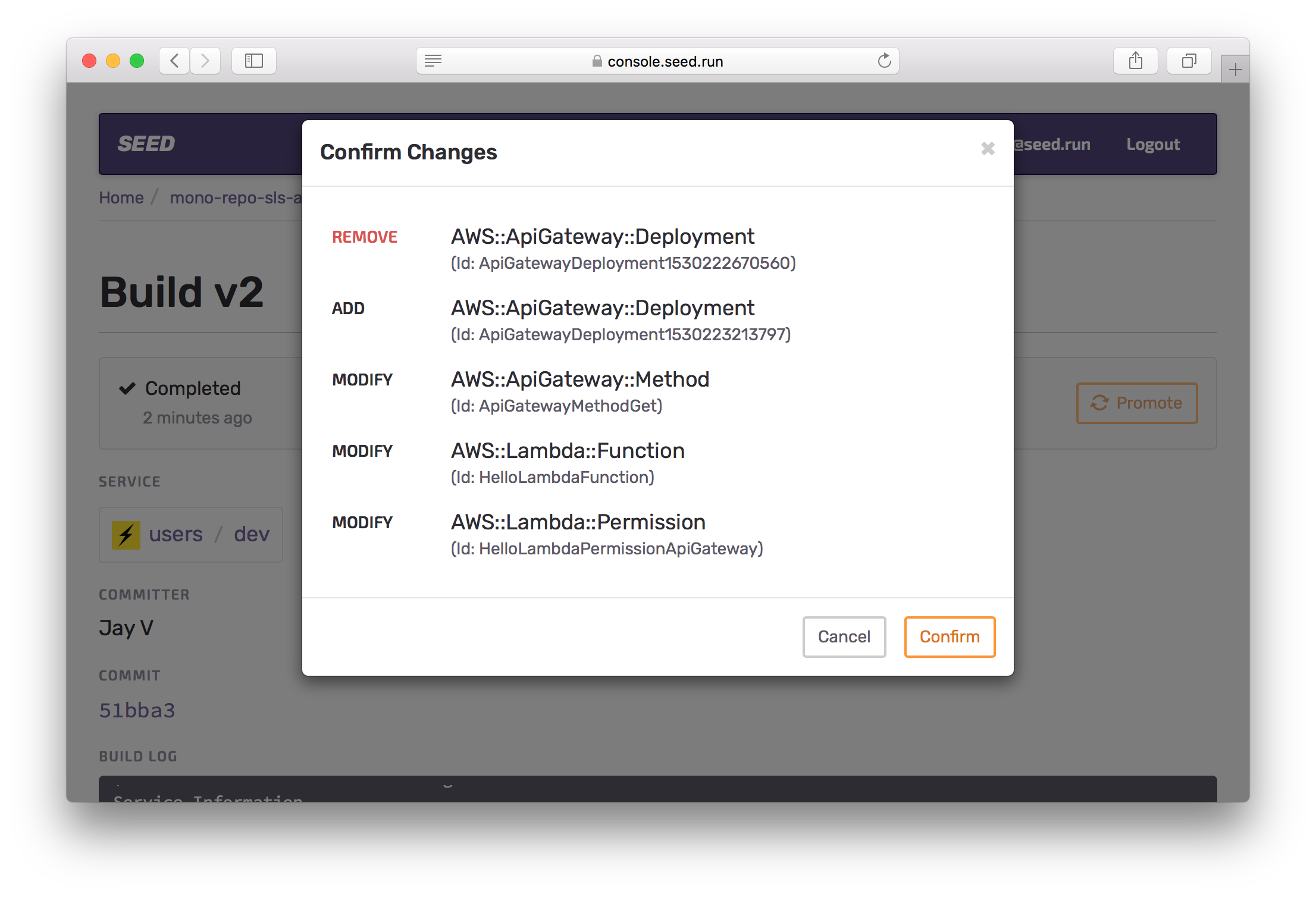Viewport: 1316px width, 897px height.
Task: Open the Home breadcrumb link
Action: (121, 197)
